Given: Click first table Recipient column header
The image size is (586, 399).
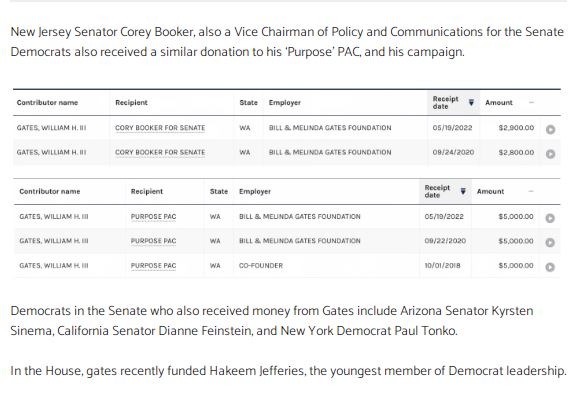Looking at the screenshot, I should point(131,102).
